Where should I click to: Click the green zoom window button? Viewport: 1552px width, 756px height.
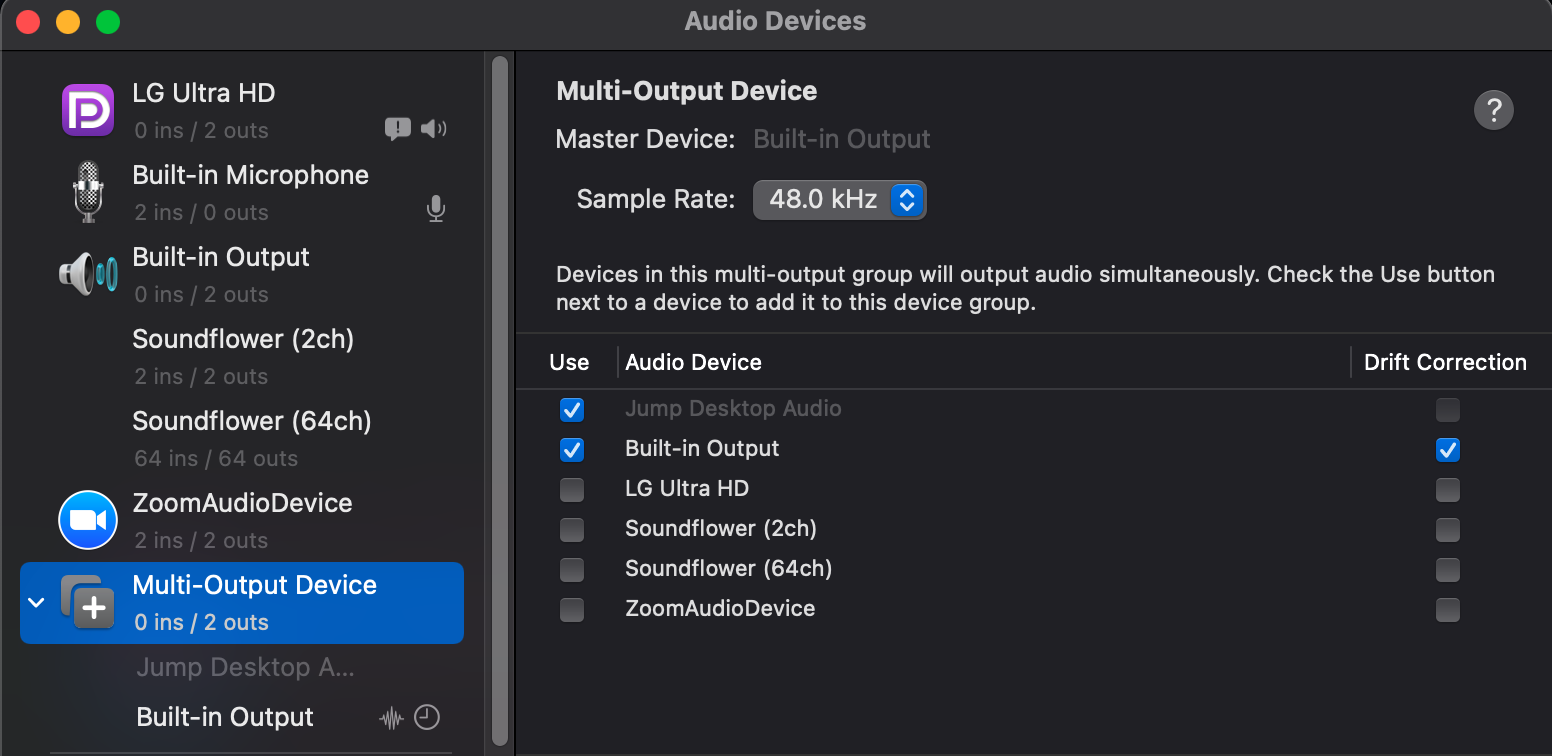tap(107, 22)
